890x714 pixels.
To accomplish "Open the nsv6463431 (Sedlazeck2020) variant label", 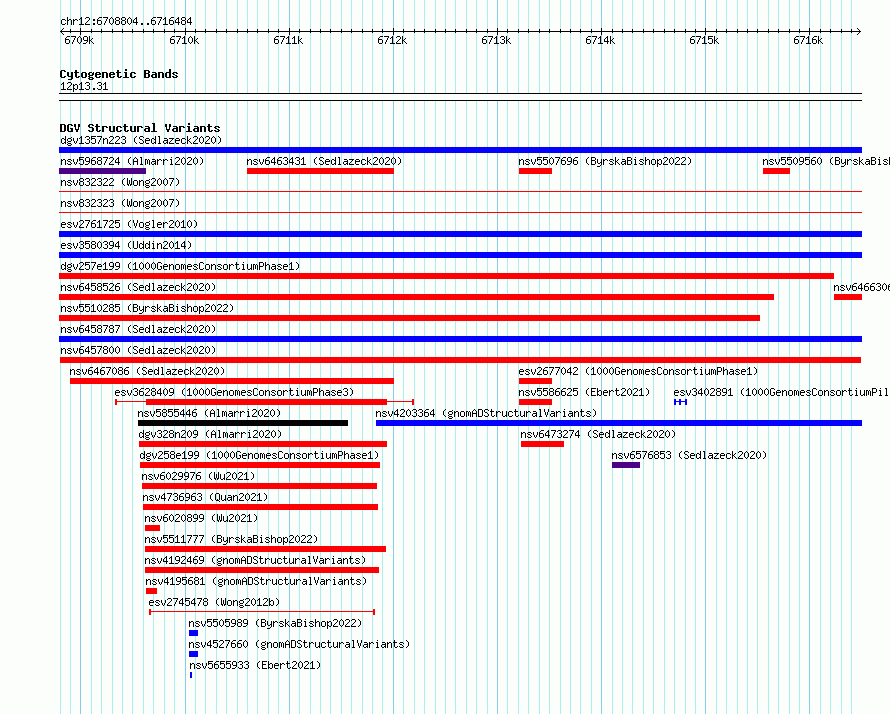I will click(x=324, y=161).
